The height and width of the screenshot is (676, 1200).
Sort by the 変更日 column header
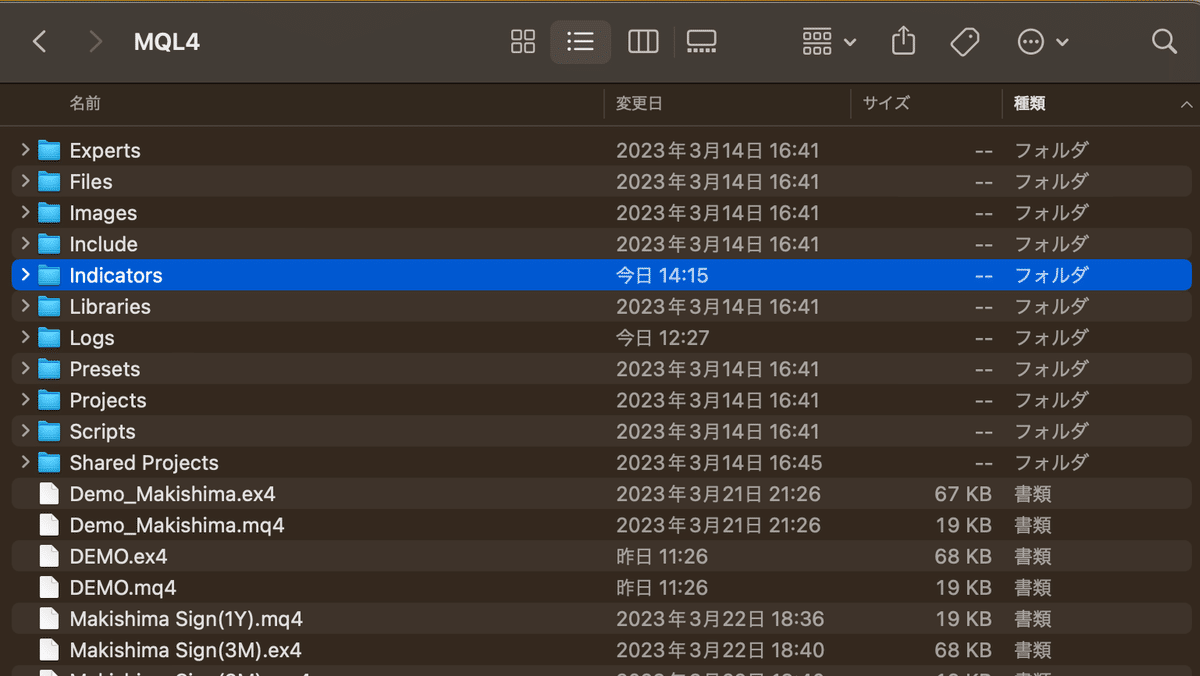point(639,103)
